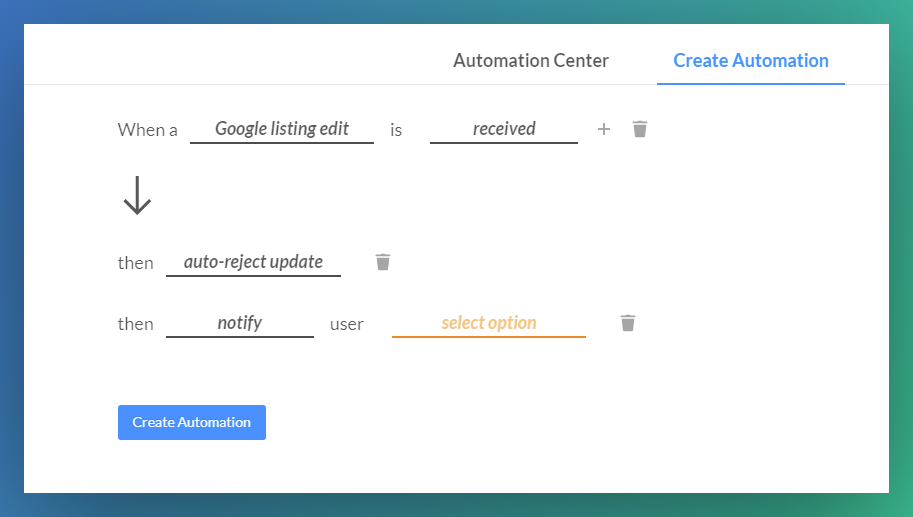The image size is (913, 517).
Task: Click the then label before notify
Action: [135, 324]
